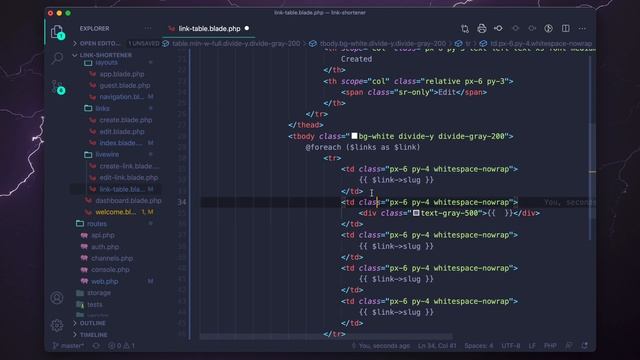Click the text-gray-500 color swatch
Viewport: 640px width, 360px height.
pyautogui.click(x=416, y=213)
